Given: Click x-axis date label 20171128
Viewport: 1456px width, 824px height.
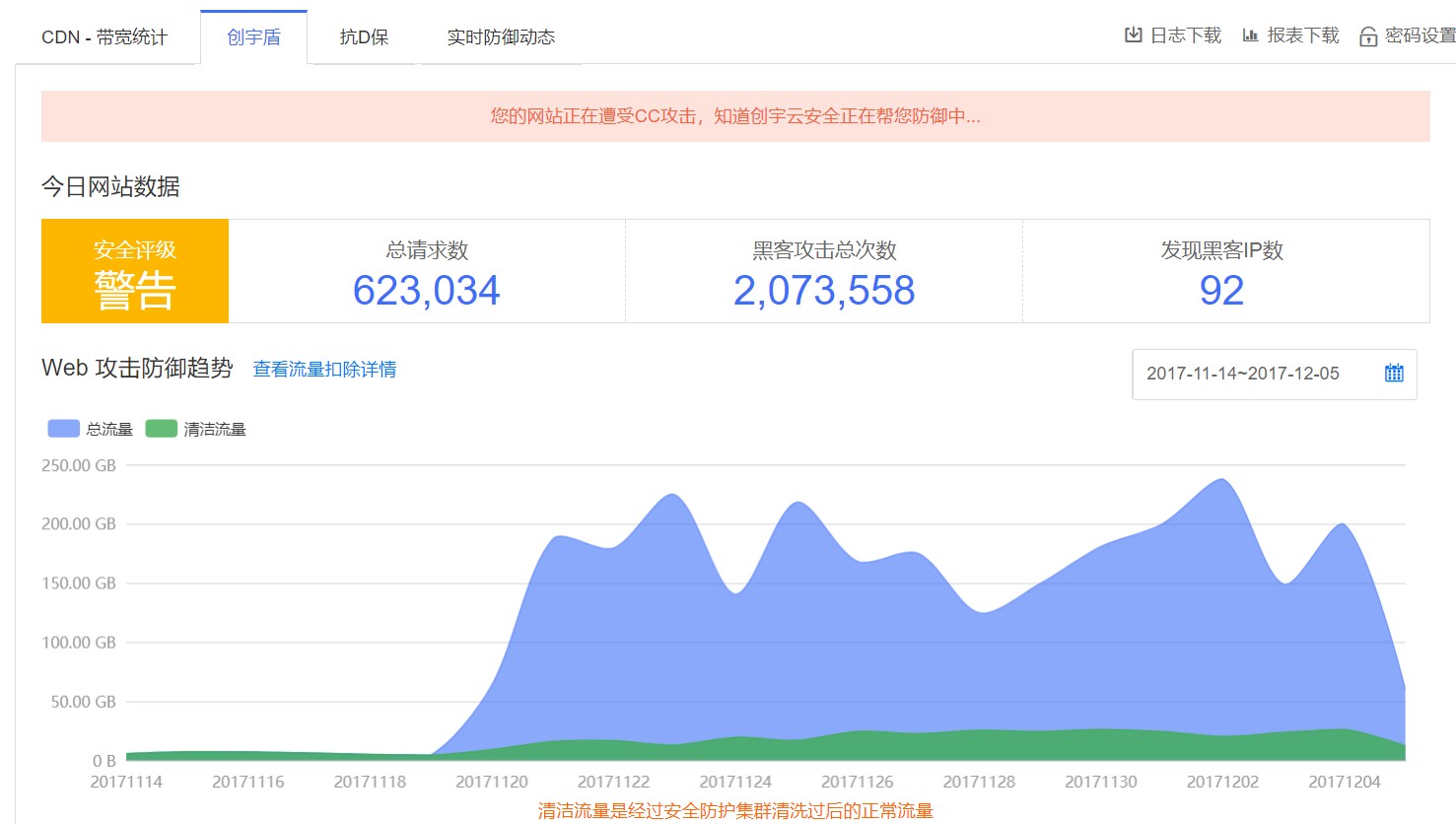Looking at the screenshot, I should [979, 782].
